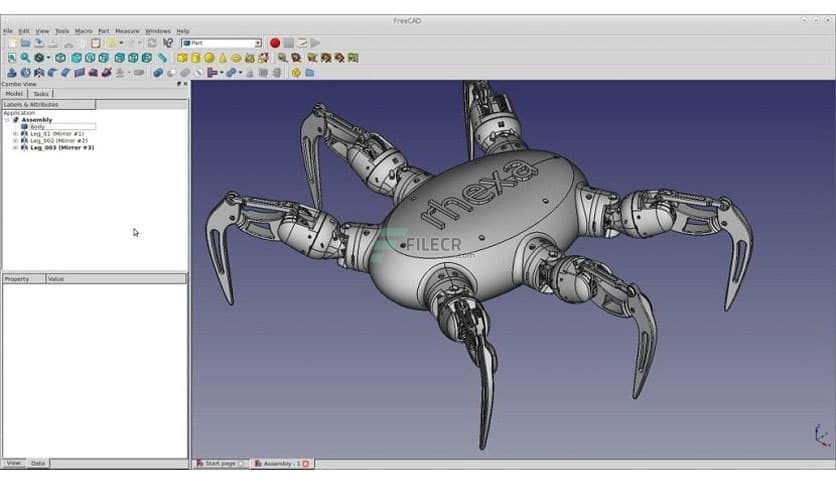Set the axonometric view cube icon
This screenshot has width=836, height=484.
tap(60, 58)
